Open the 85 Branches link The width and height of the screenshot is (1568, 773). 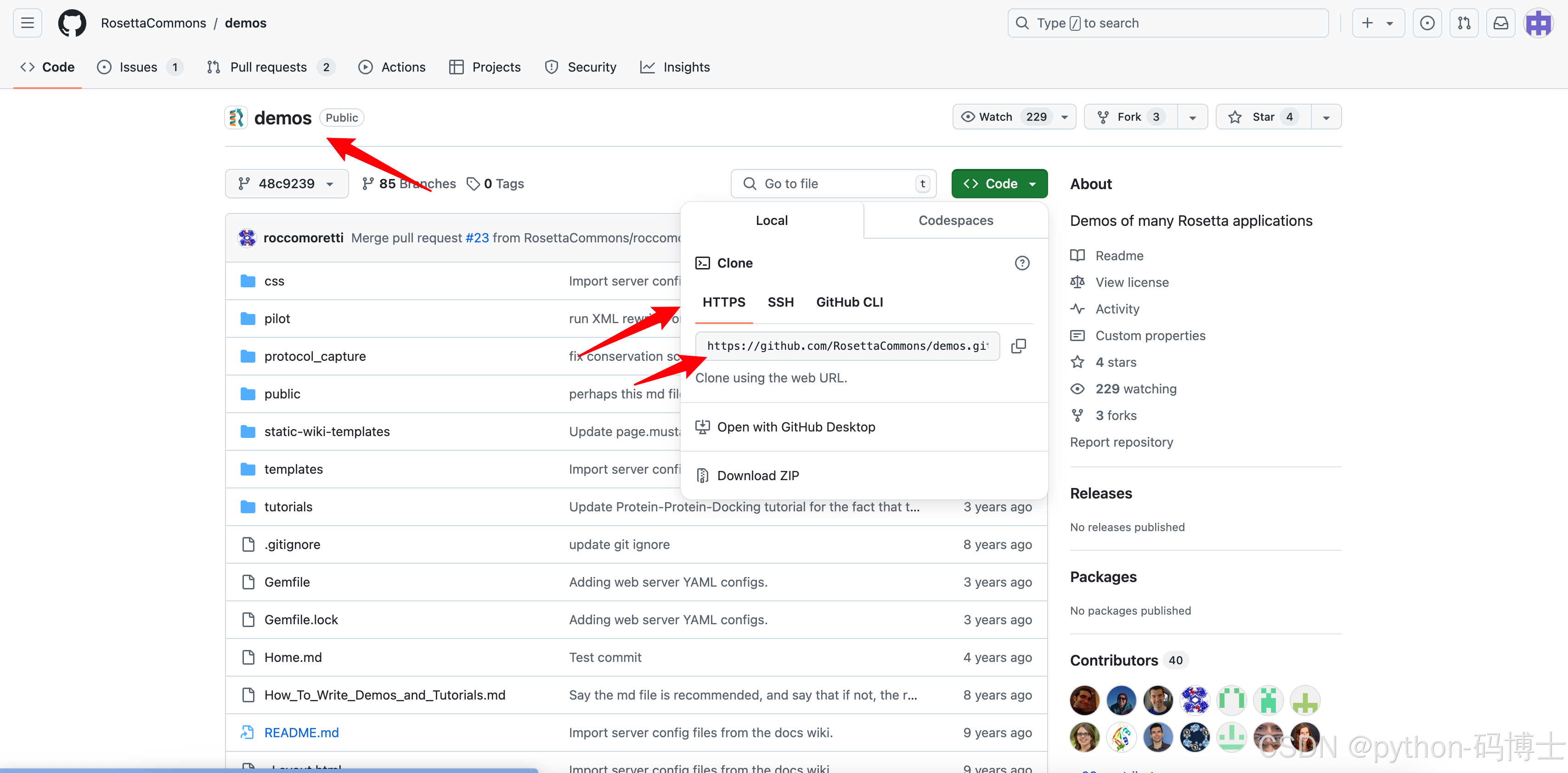pyautogui.click(x=409, y=184)
